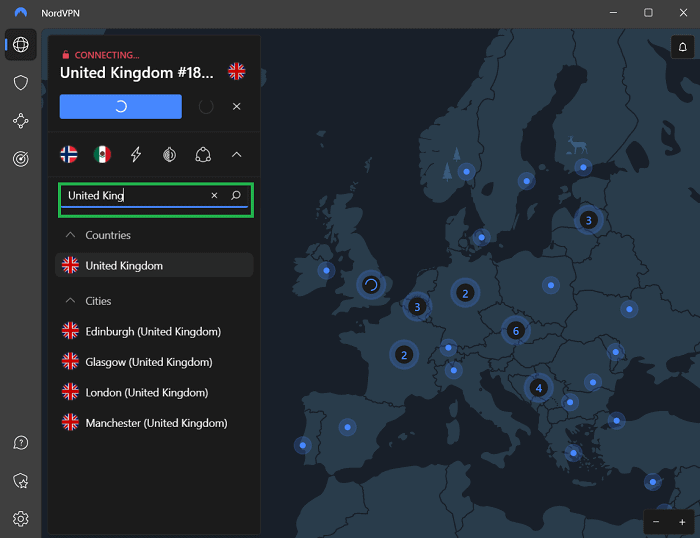Click the lightning bolt quick connect icon
Image resolution: width=700 pixels, height=538 pixels.
click(x=136, y=154)
